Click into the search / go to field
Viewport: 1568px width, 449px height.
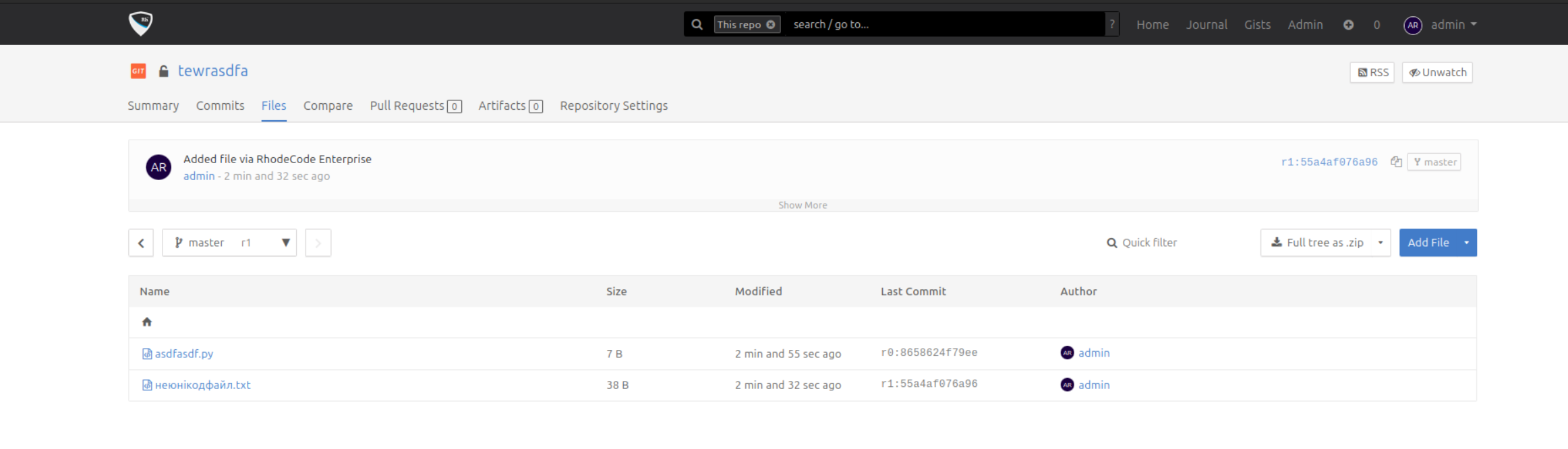pos(944,24)
